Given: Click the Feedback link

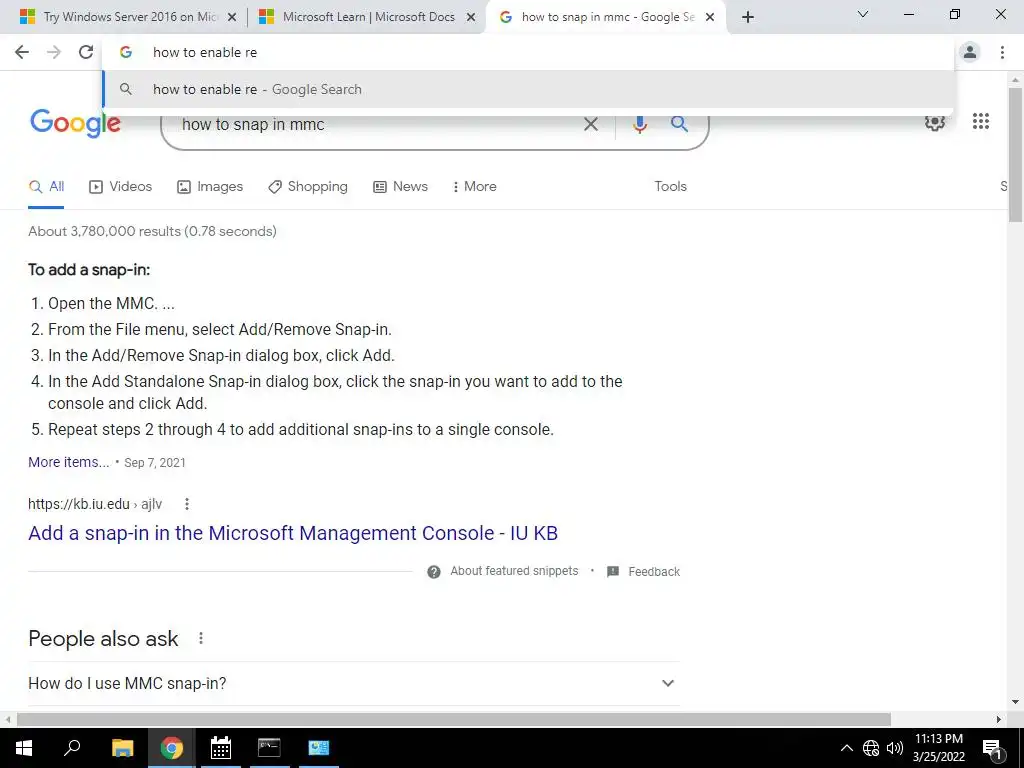Looking at the screenshot, I should point(654,572).
